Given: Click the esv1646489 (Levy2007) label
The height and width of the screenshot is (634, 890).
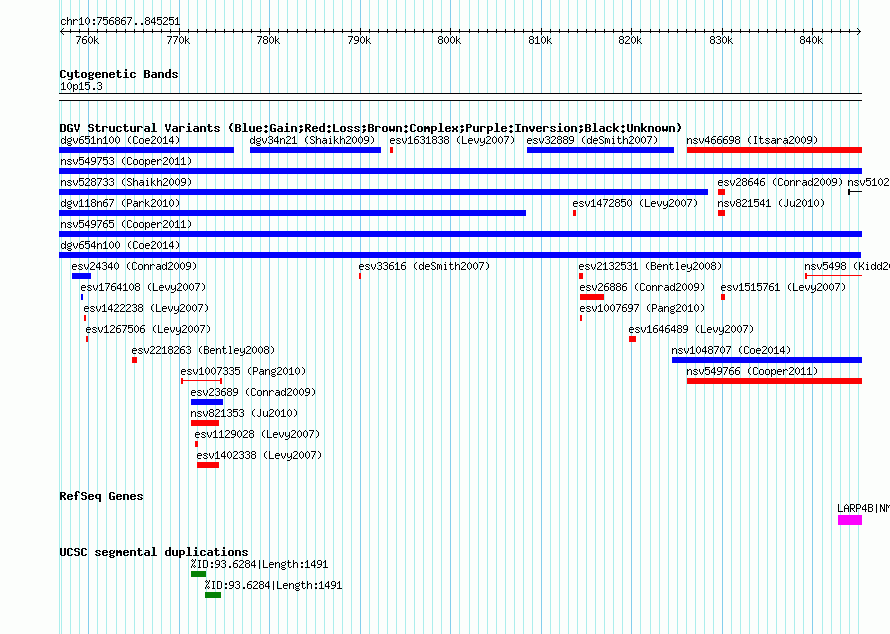Looking at the screenshot, I should click(x=691, y=329).
